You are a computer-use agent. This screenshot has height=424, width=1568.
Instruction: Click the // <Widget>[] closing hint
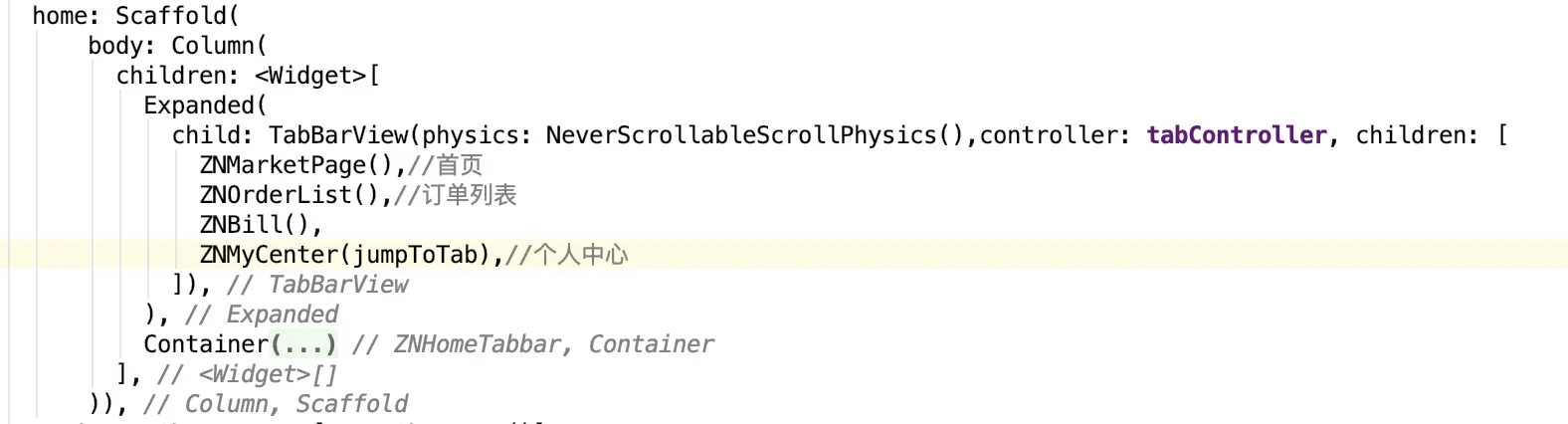click(x=248, y=374)
